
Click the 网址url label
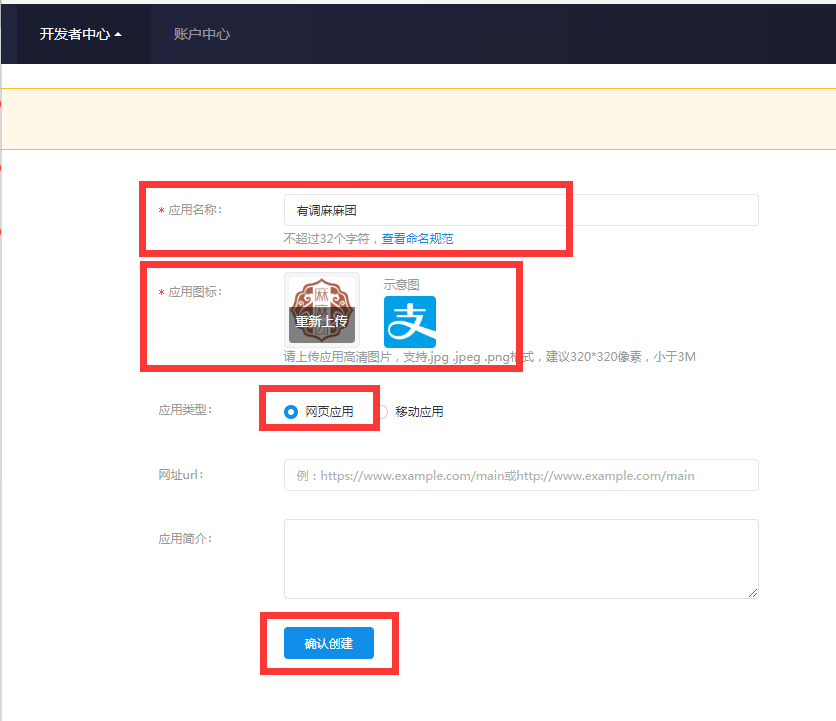[x=181, y=475]
